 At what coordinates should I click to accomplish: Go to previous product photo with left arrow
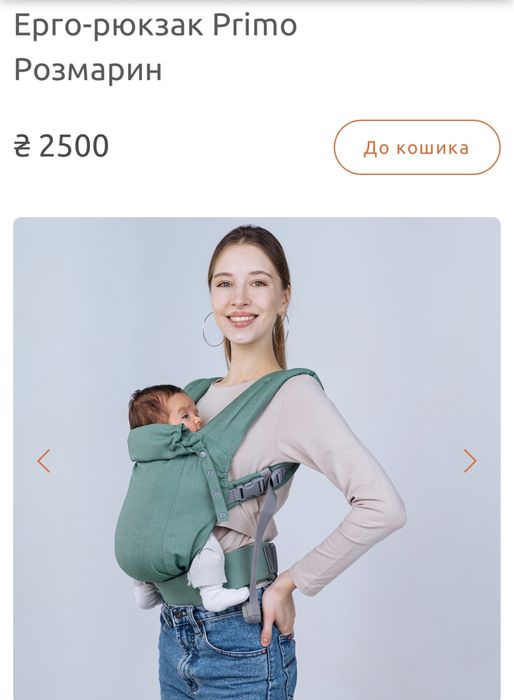click(43, 461)
